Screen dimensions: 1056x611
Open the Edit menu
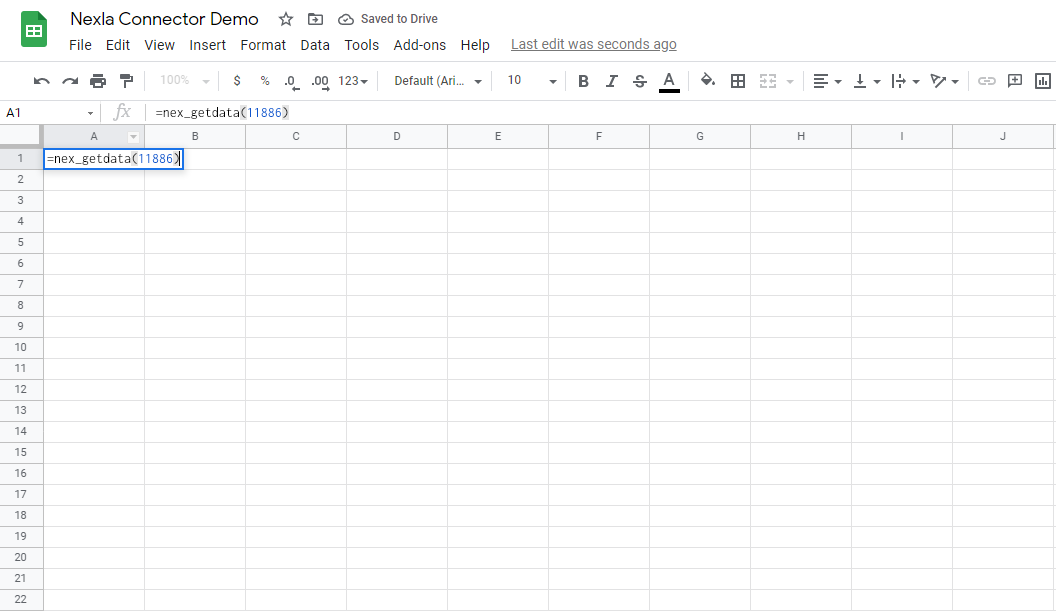click(118, 45)
